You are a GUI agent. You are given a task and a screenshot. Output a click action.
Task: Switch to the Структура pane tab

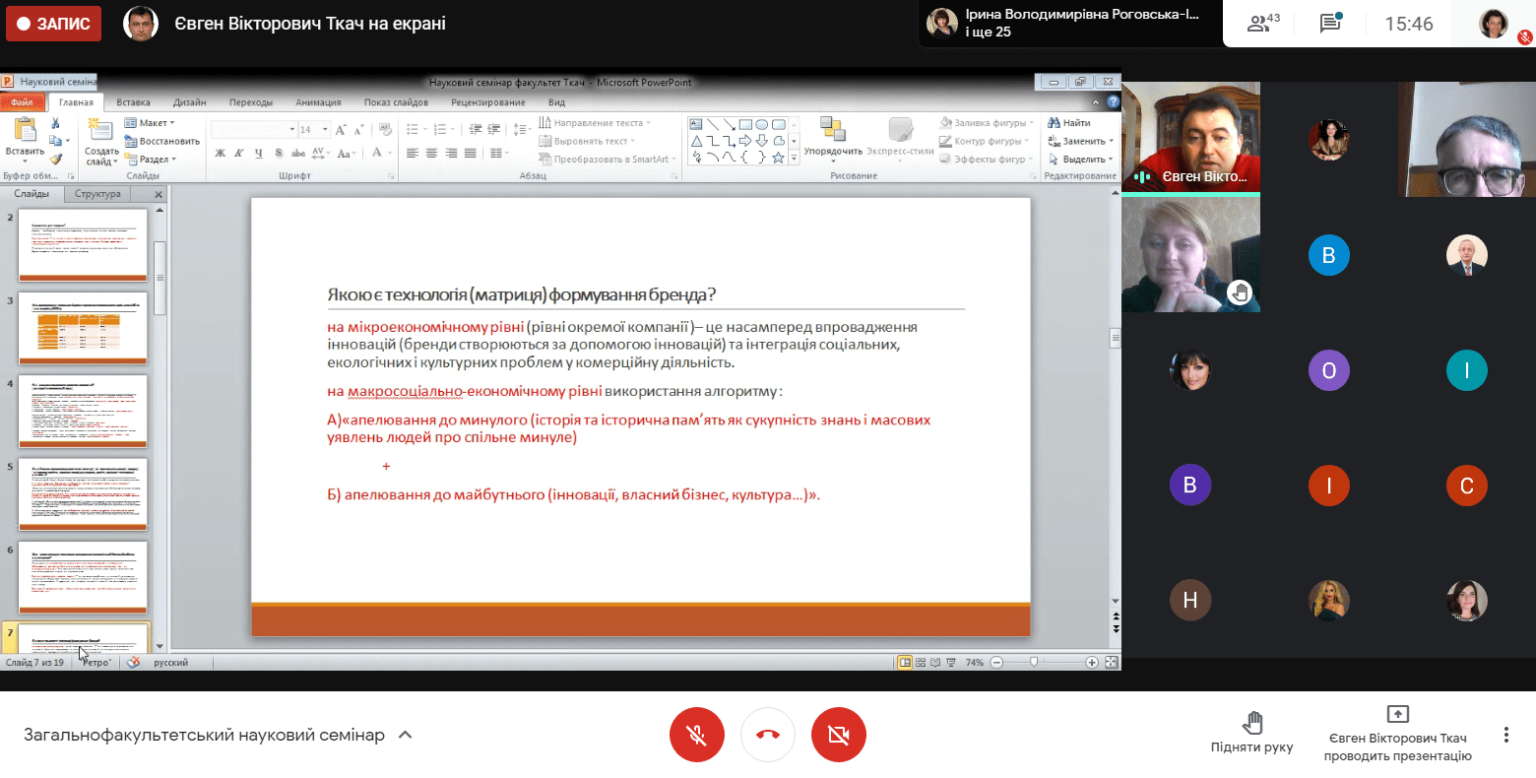pyautogui.click(x=98, y=194)
